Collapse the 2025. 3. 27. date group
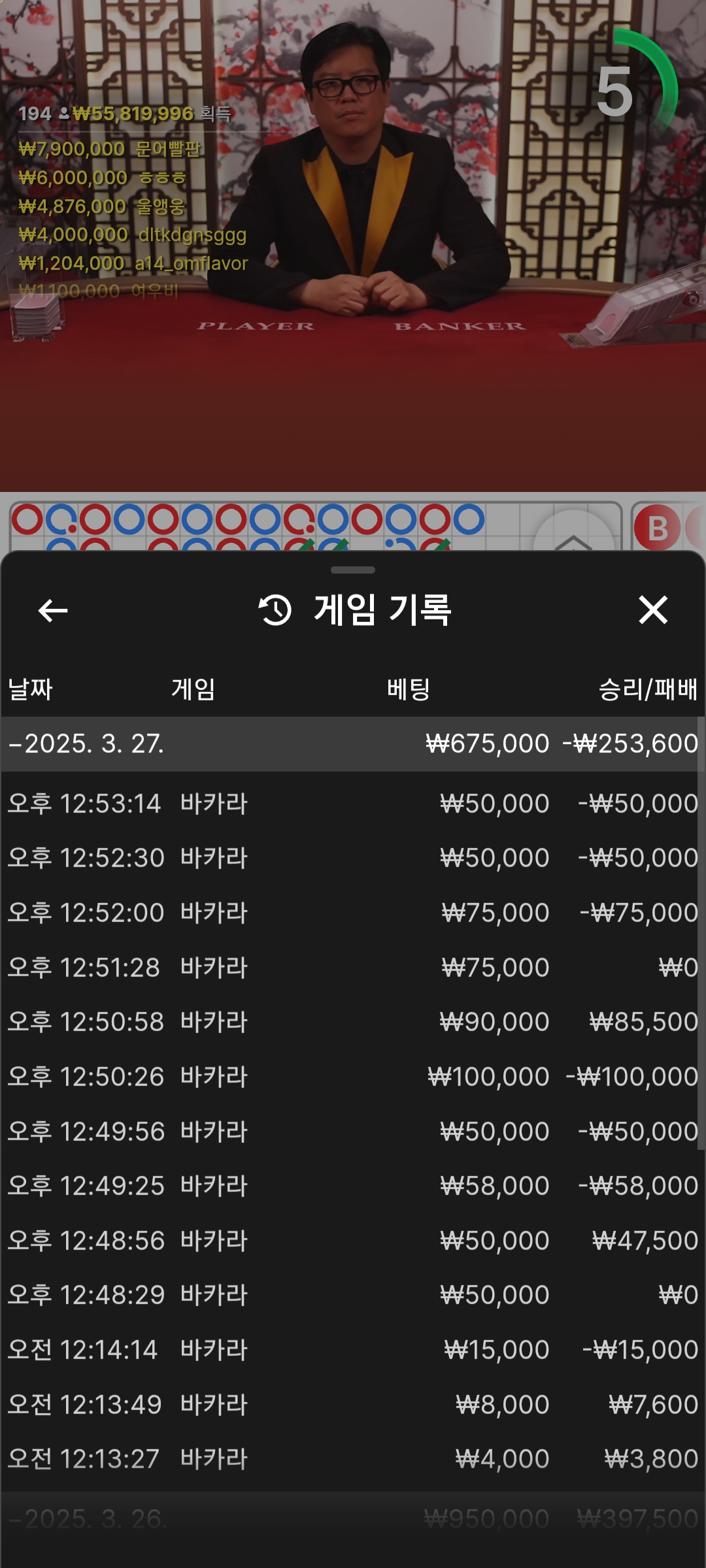706x1568 pixels. [x=353, y=743]
